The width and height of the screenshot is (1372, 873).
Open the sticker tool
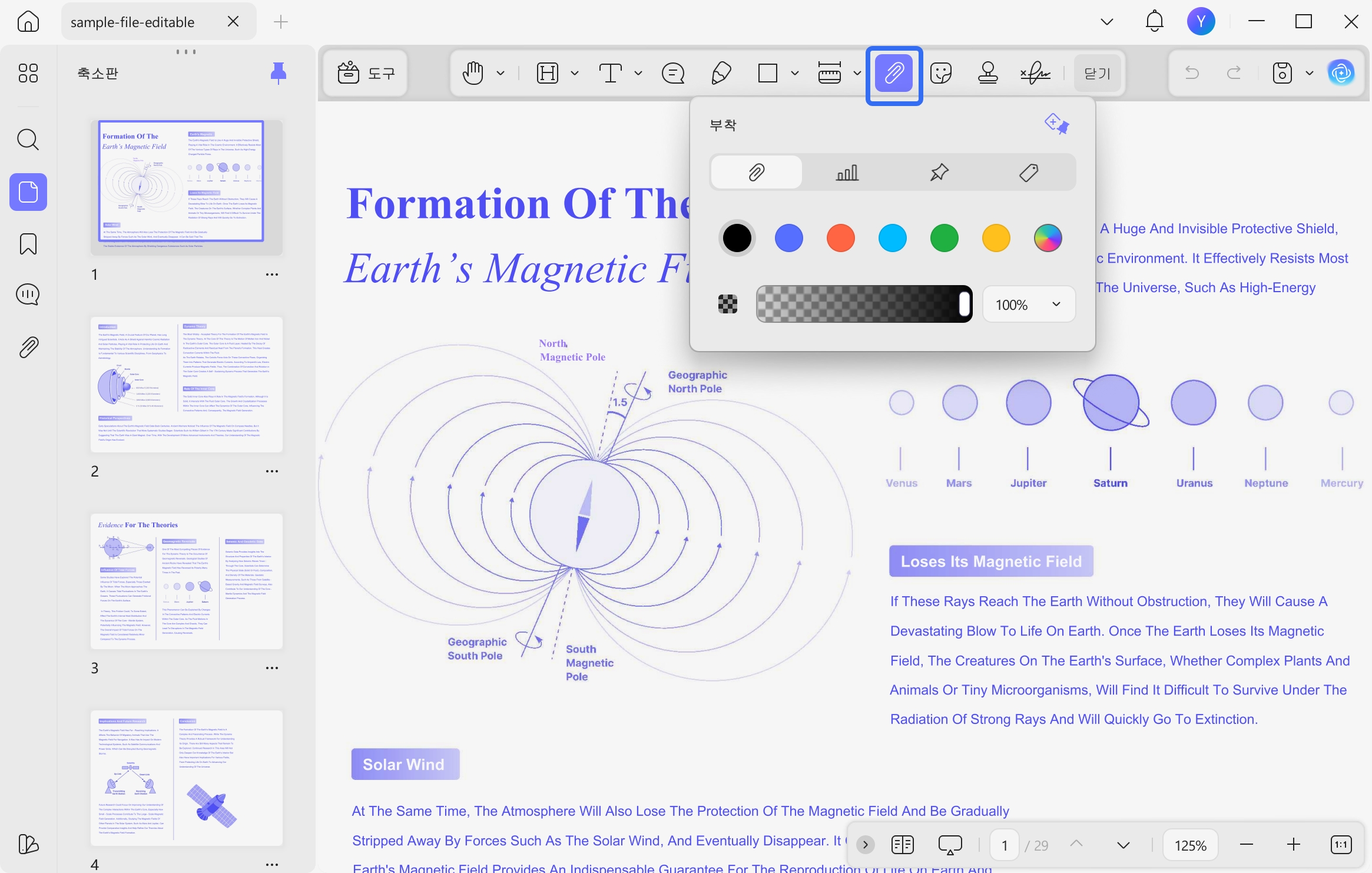[941, 73]
